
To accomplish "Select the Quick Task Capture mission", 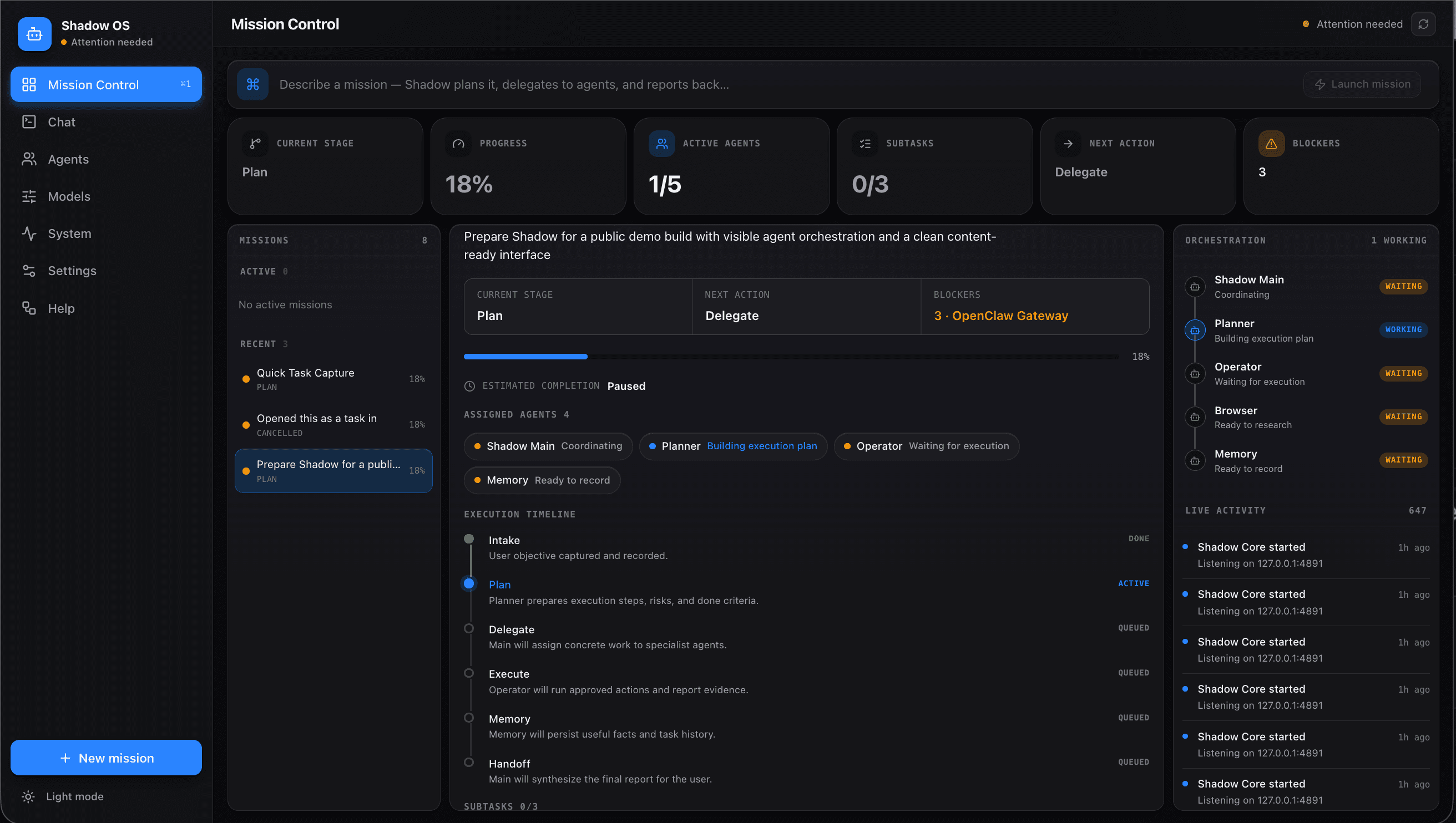I will 333,379.
